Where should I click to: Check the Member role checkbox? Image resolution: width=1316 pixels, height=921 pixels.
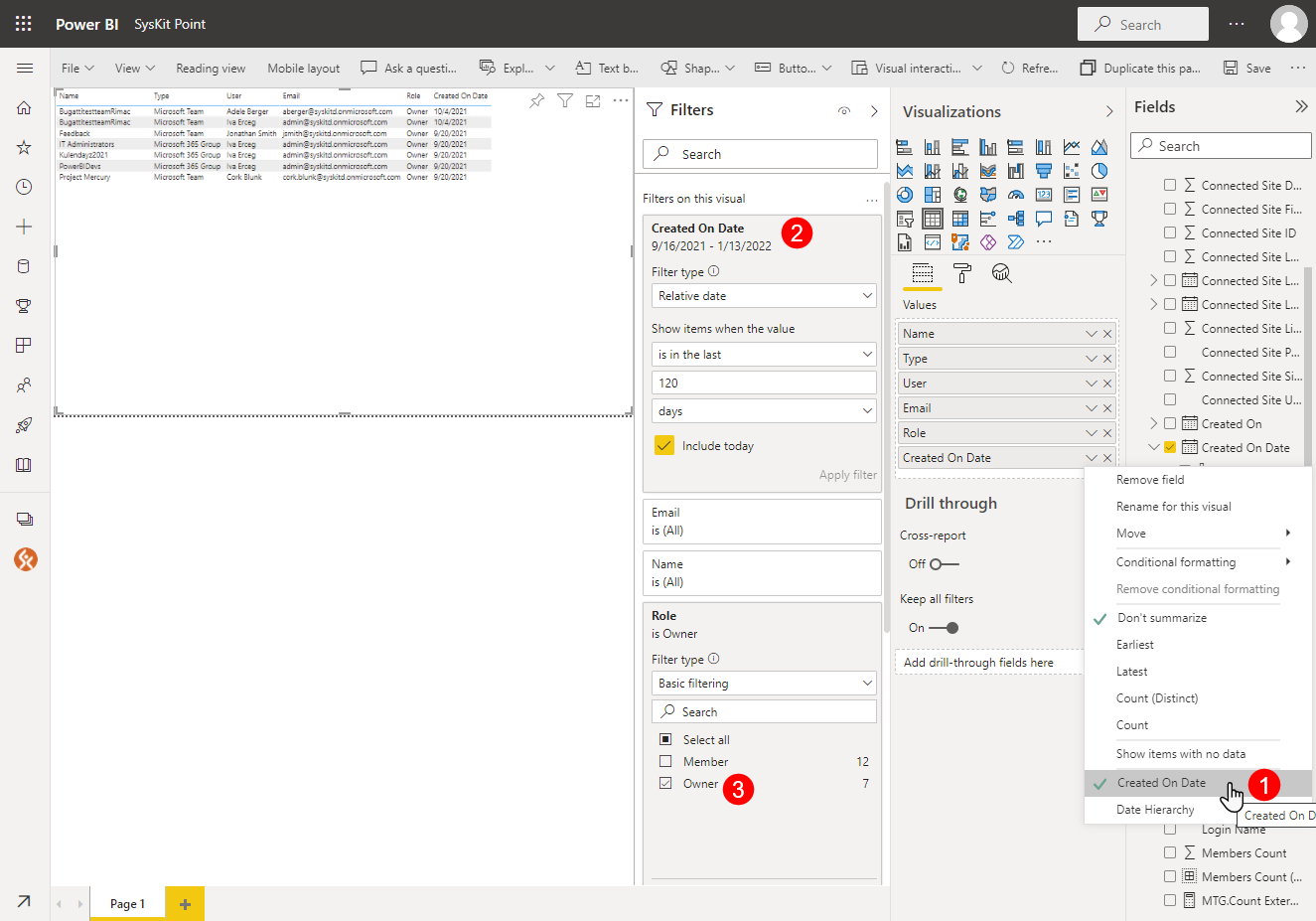pyautogui.click(x=665, y=761)
